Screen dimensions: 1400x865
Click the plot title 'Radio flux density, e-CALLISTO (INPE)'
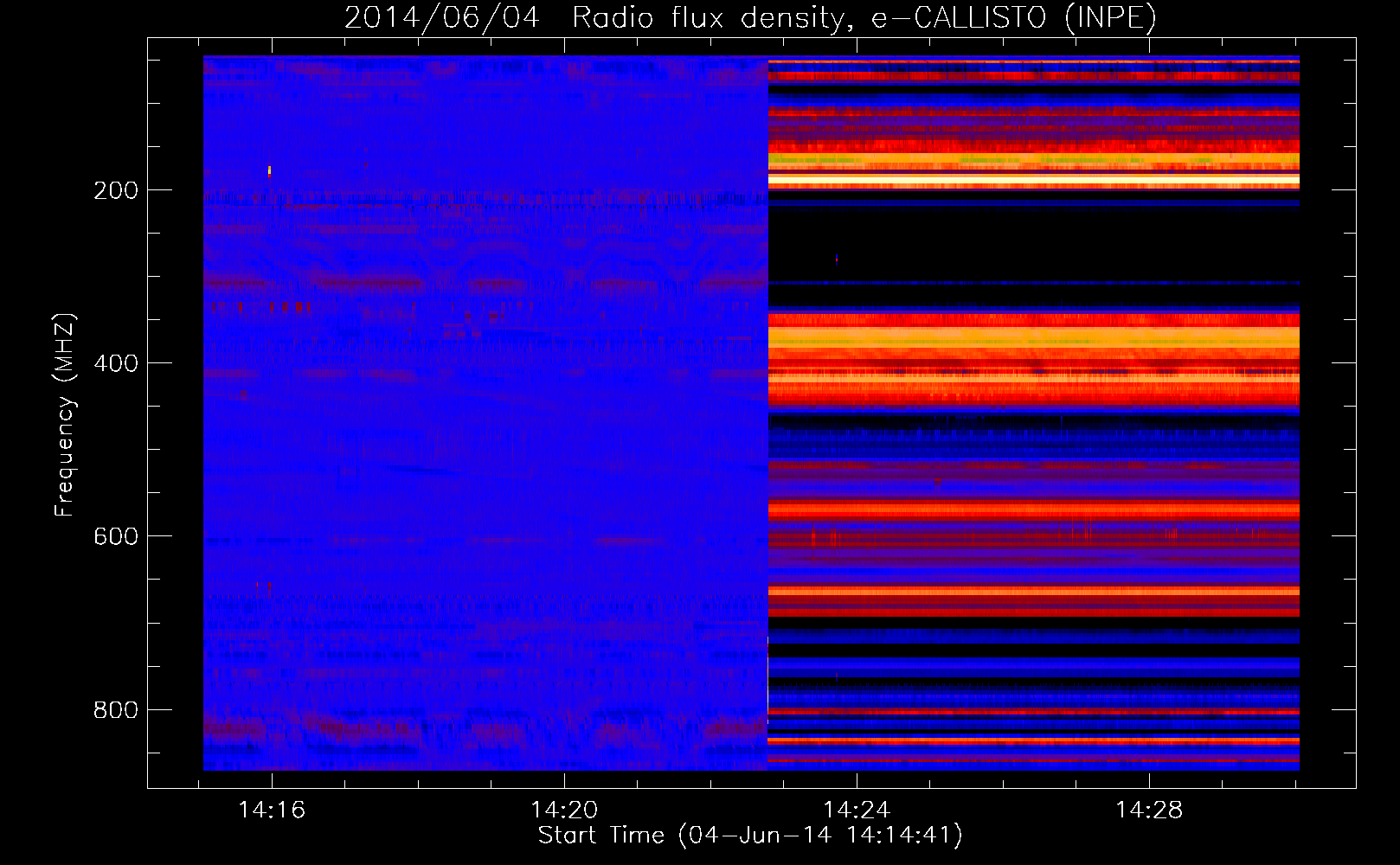pyautogui.click(x=864, y=17)
